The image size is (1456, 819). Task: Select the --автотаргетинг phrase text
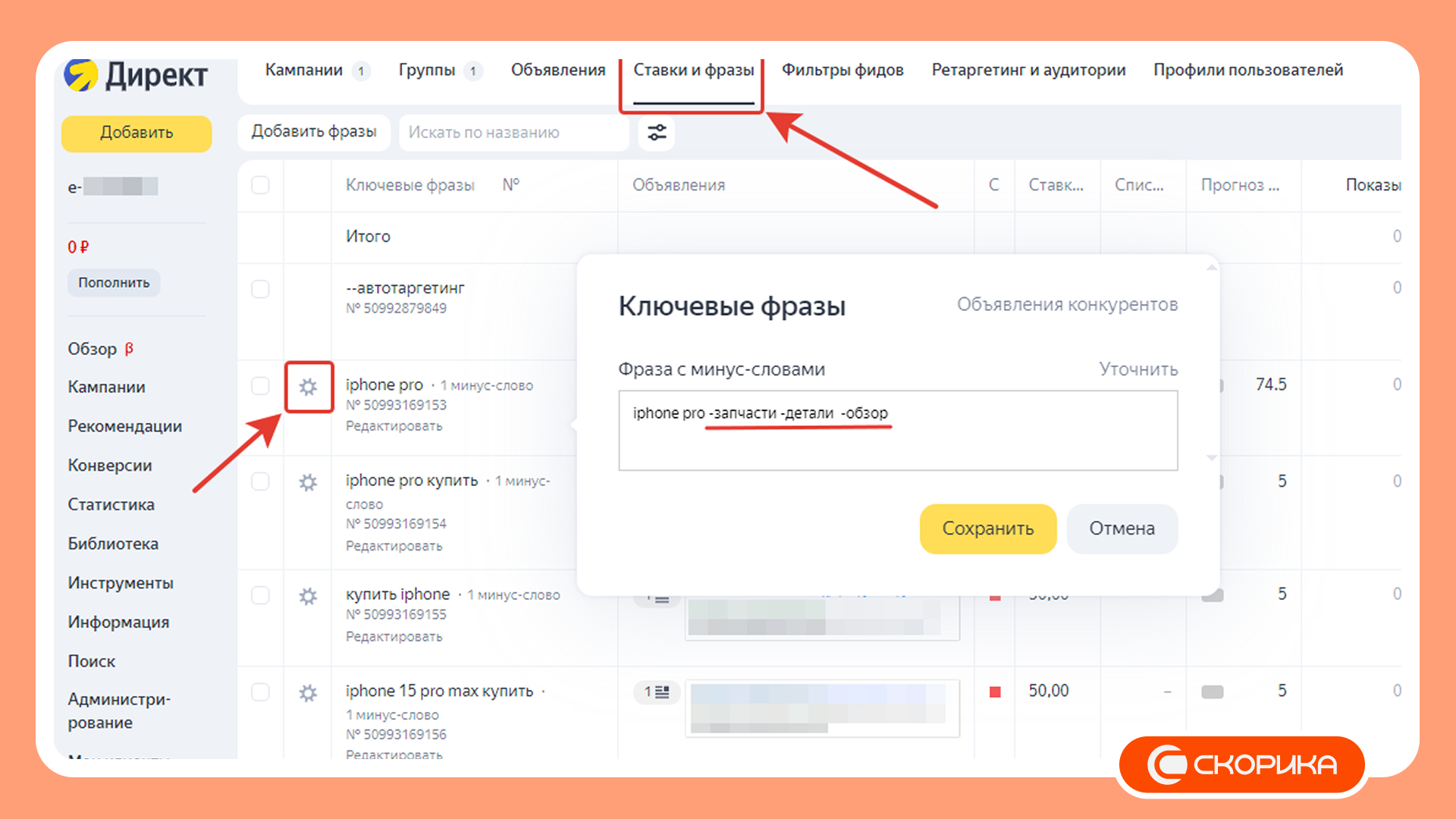[x=405, y=288]
